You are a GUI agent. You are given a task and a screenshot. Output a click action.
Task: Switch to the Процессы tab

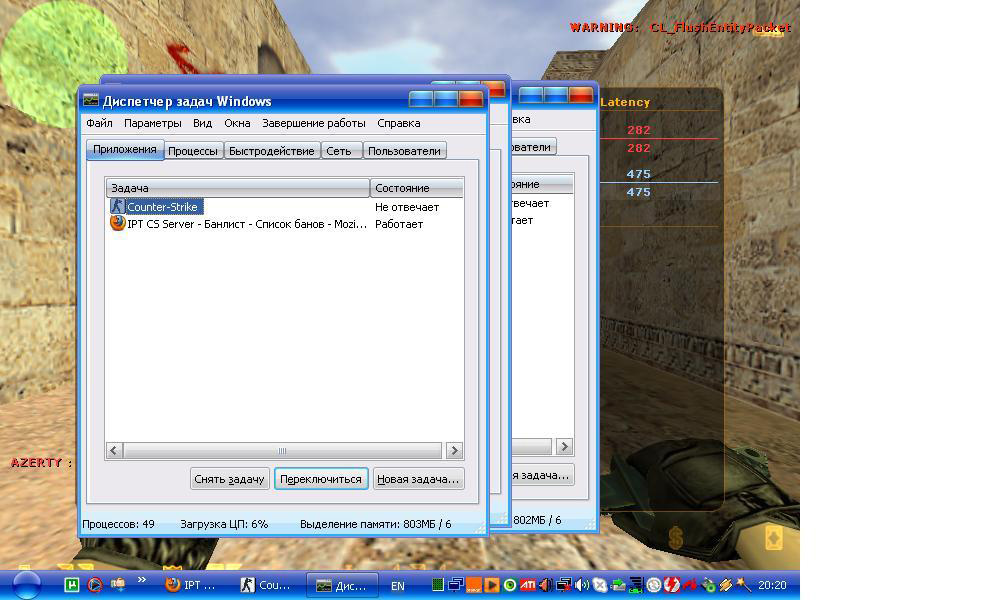tap(193, 151)
